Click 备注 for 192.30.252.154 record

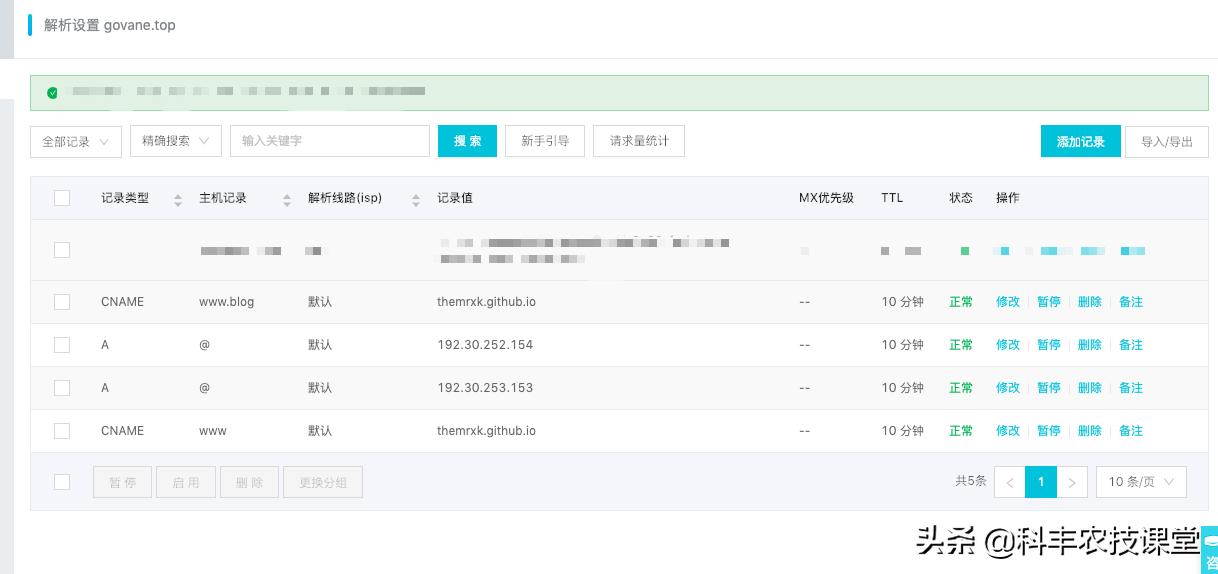pyautogui.click(x=1131, y=345)
